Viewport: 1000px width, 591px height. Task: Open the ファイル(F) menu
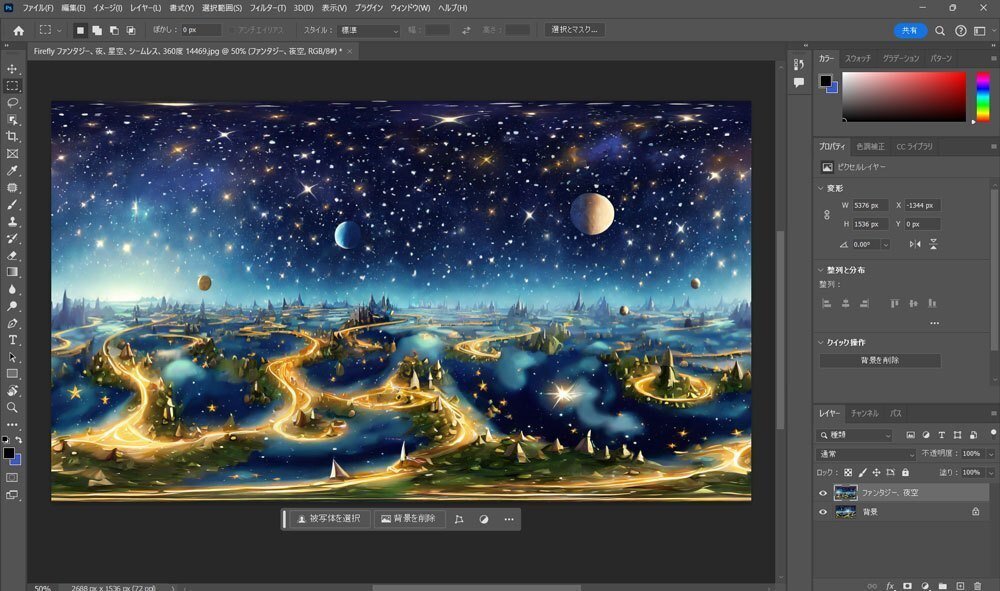[38, 8]
